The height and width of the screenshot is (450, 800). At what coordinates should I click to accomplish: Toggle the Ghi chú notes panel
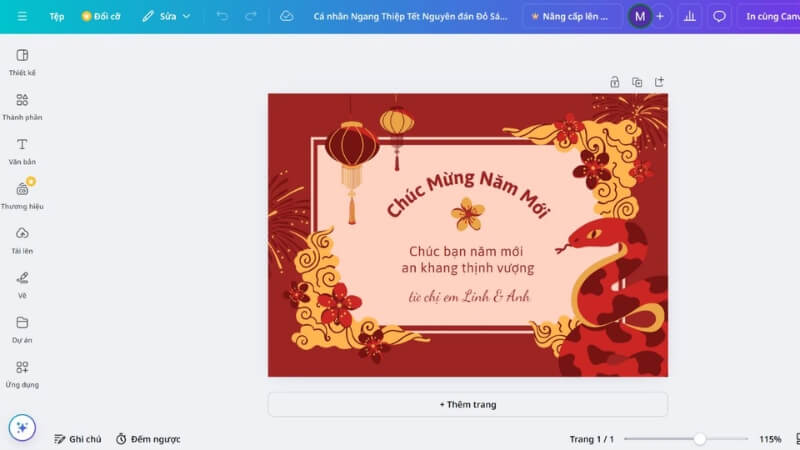pos(78,439)
